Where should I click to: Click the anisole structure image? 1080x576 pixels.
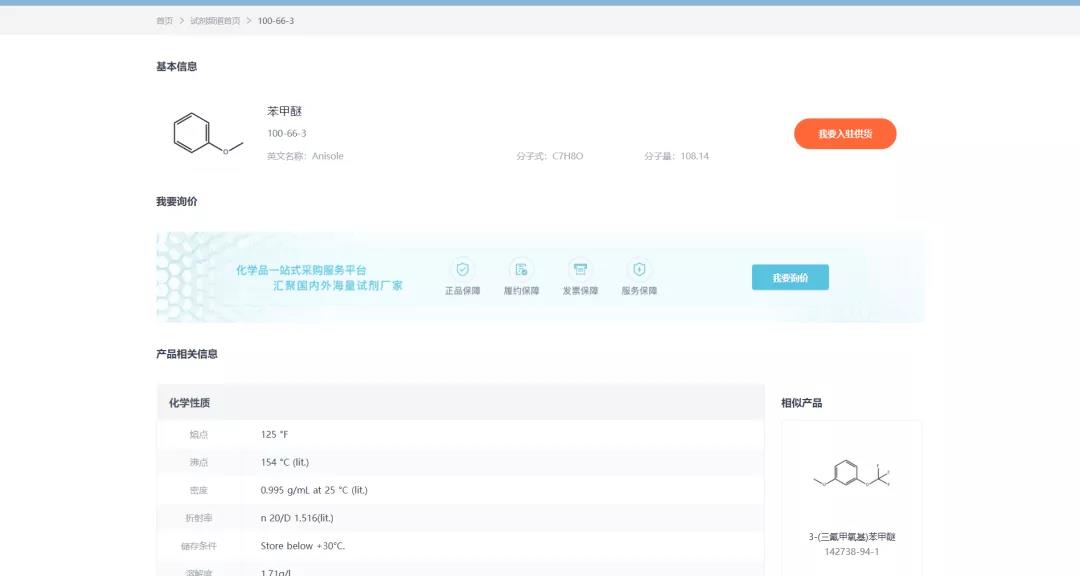[207, 133]
